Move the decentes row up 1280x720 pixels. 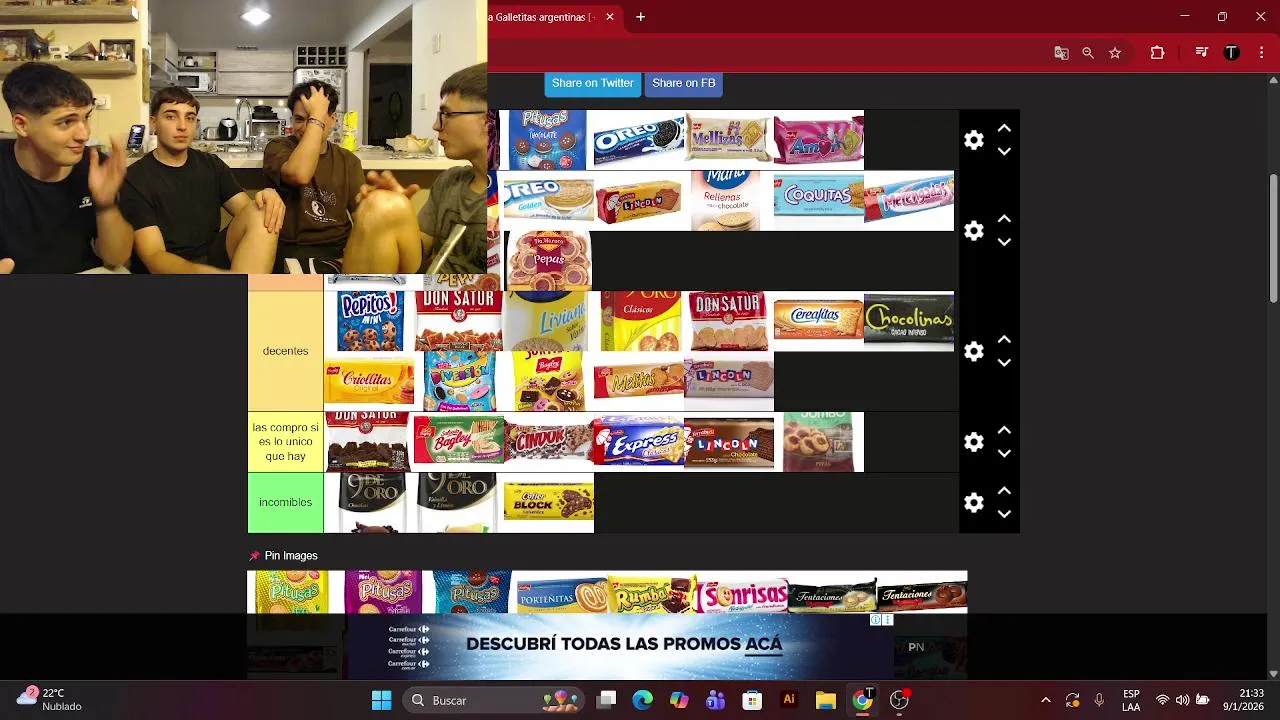1004,340
